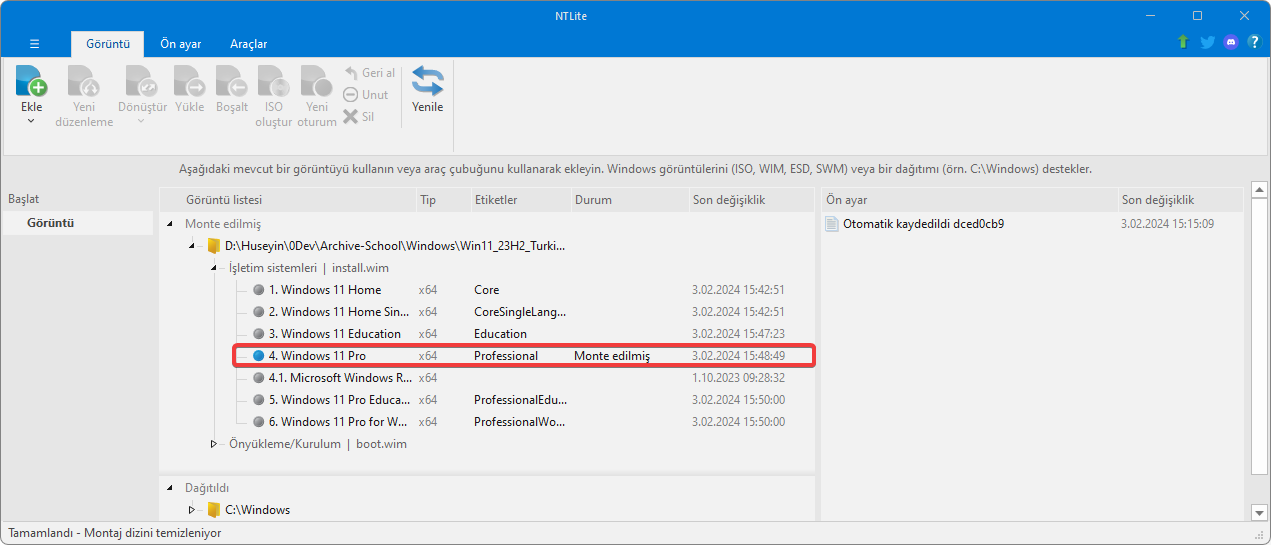The image size is (1271, 545).
Task: Collapse the İşletim sistemleri install.wim node
Action: point(214,268)
